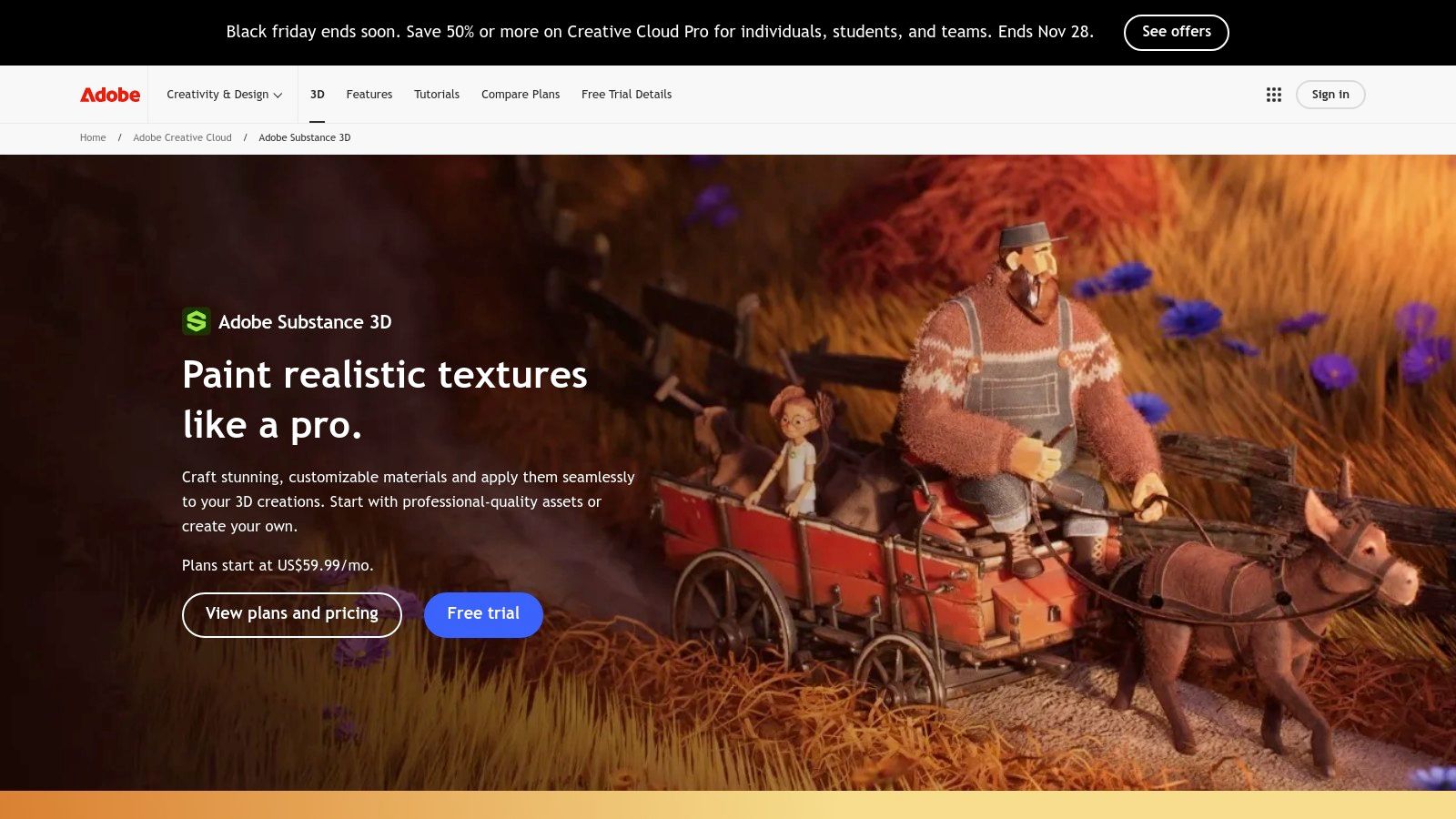
Task: Start a Free trial
Action: pyautogui.click(x=483, y=614)
